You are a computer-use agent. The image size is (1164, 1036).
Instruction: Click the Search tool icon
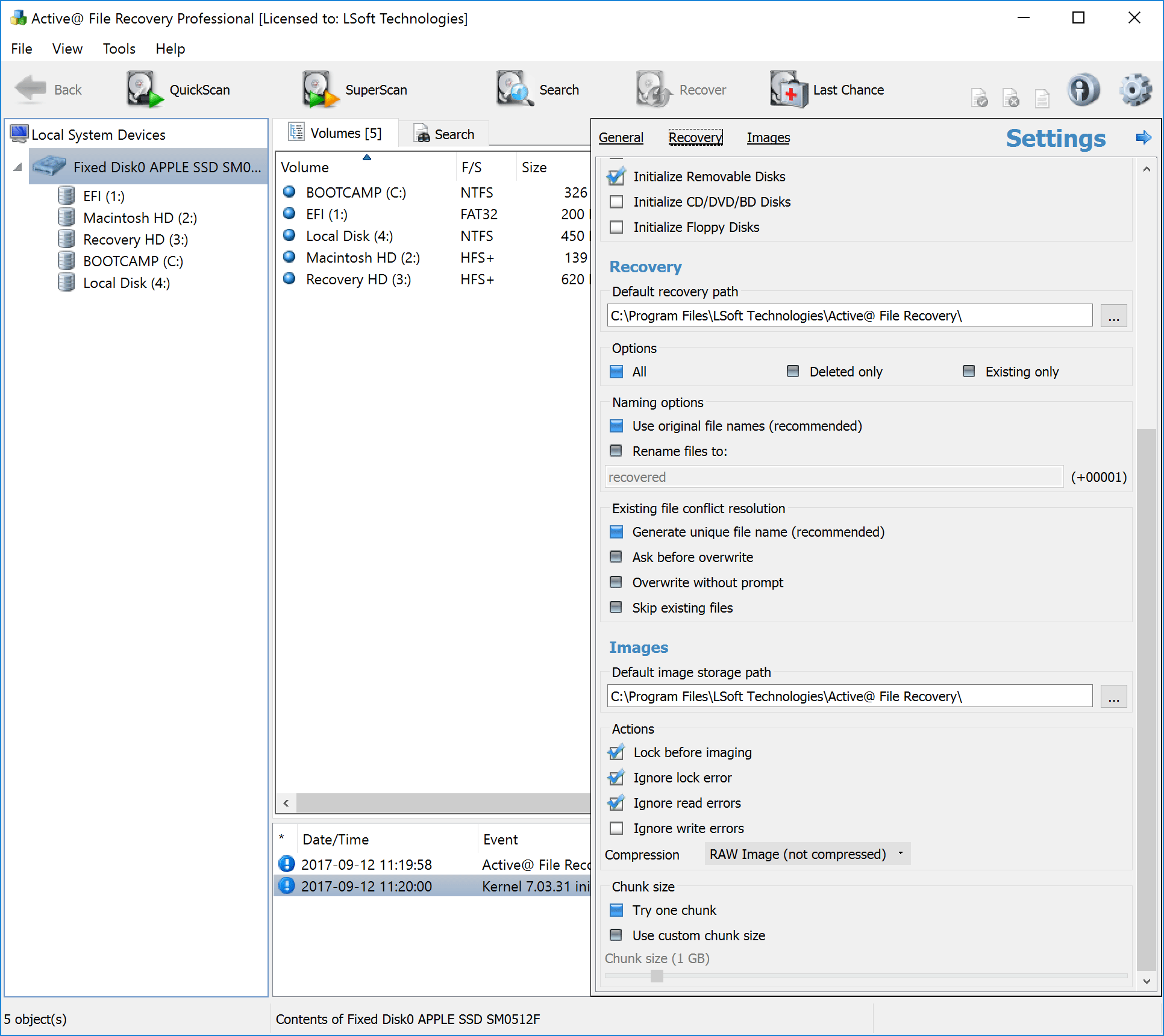(x=511, y=89)
